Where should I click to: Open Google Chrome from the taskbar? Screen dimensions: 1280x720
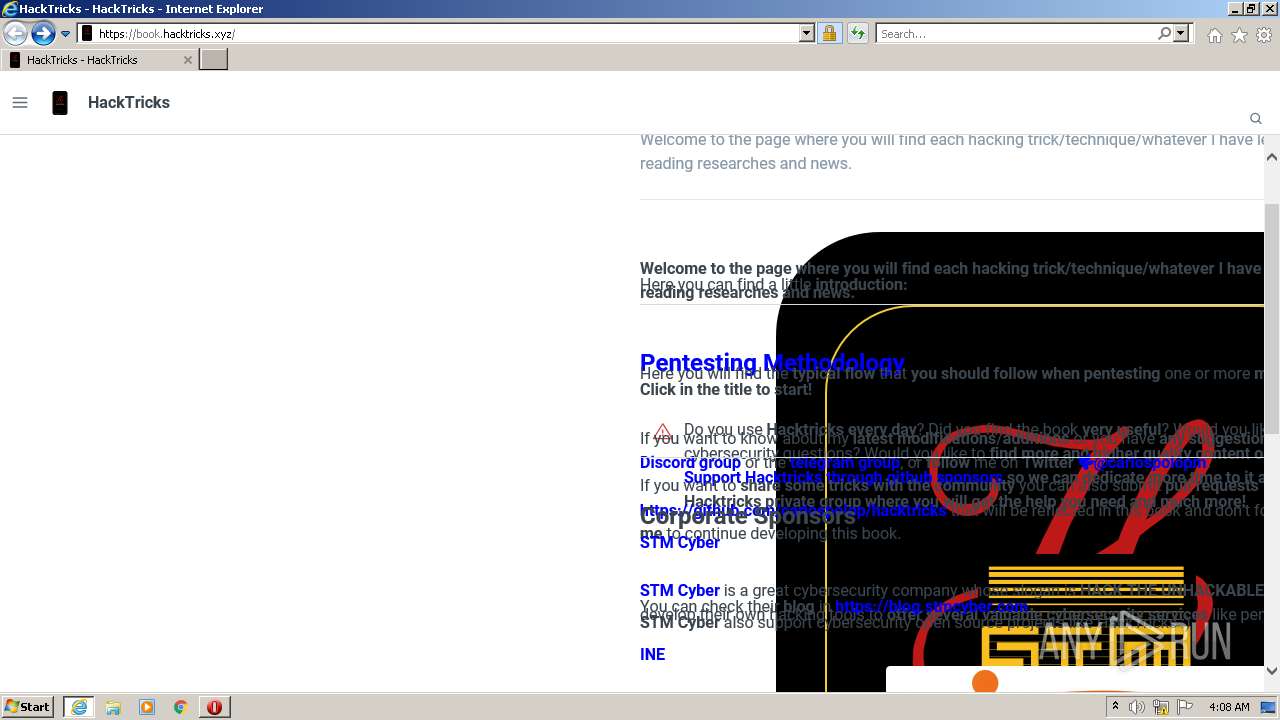[181, 707]
